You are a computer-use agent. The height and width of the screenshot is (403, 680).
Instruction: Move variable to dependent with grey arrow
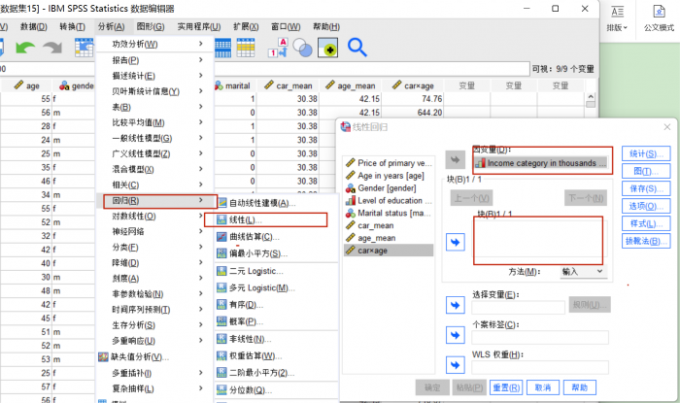click(x=455, y=160)
